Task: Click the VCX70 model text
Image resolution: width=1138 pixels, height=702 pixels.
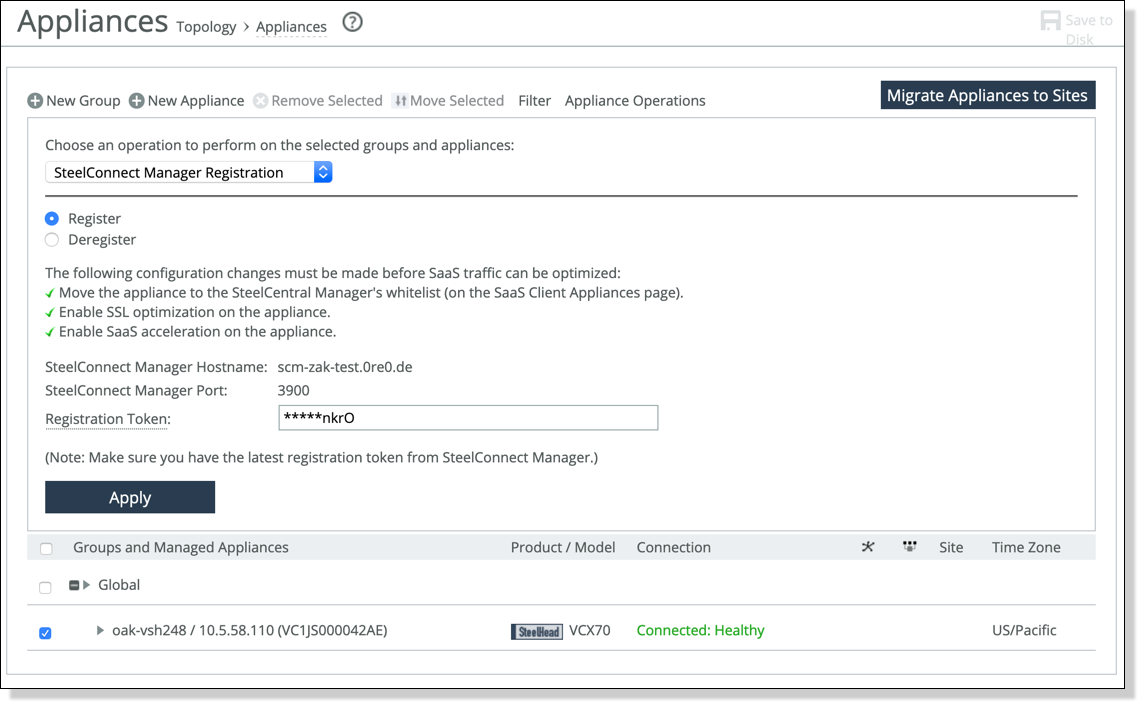Action: (x=589, y=630)
